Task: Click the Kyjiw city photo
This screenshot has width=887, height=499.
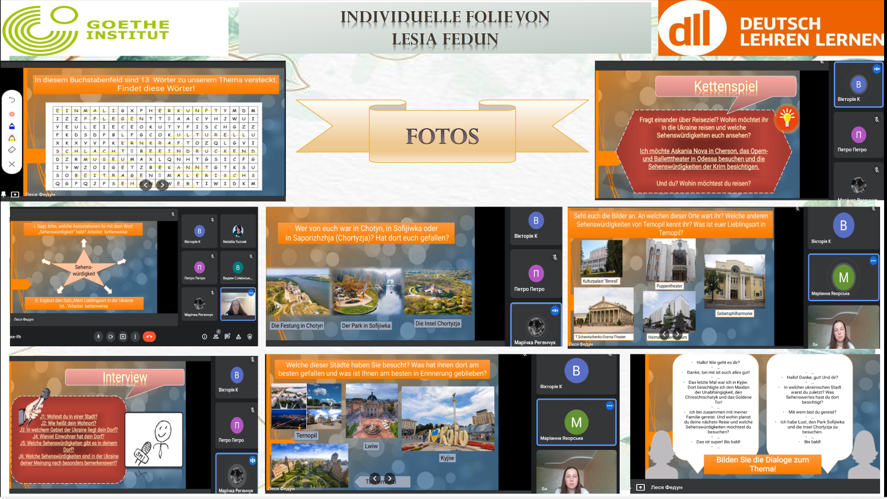Action: [x=447, y=420]
